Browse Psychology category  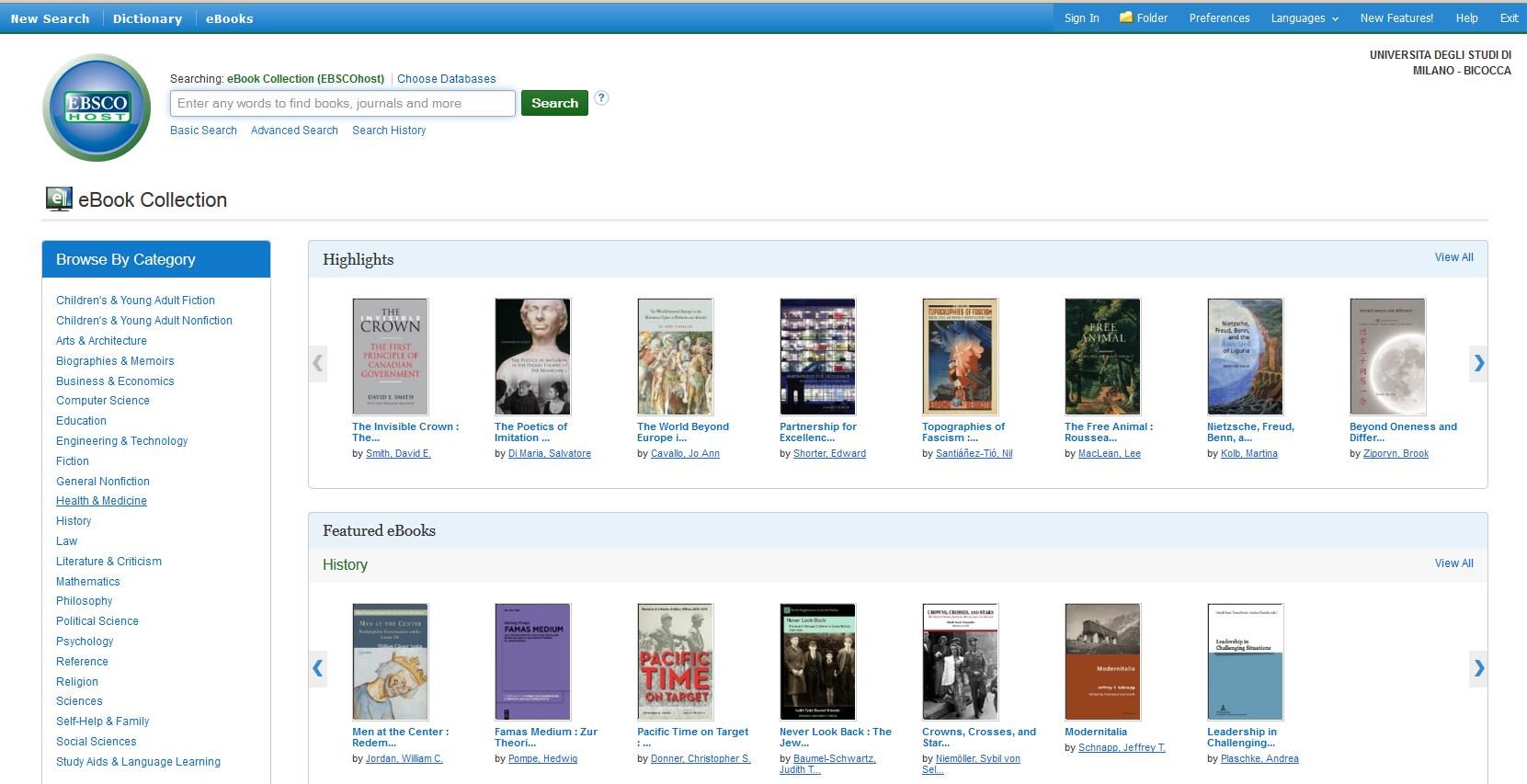point(85,642)
